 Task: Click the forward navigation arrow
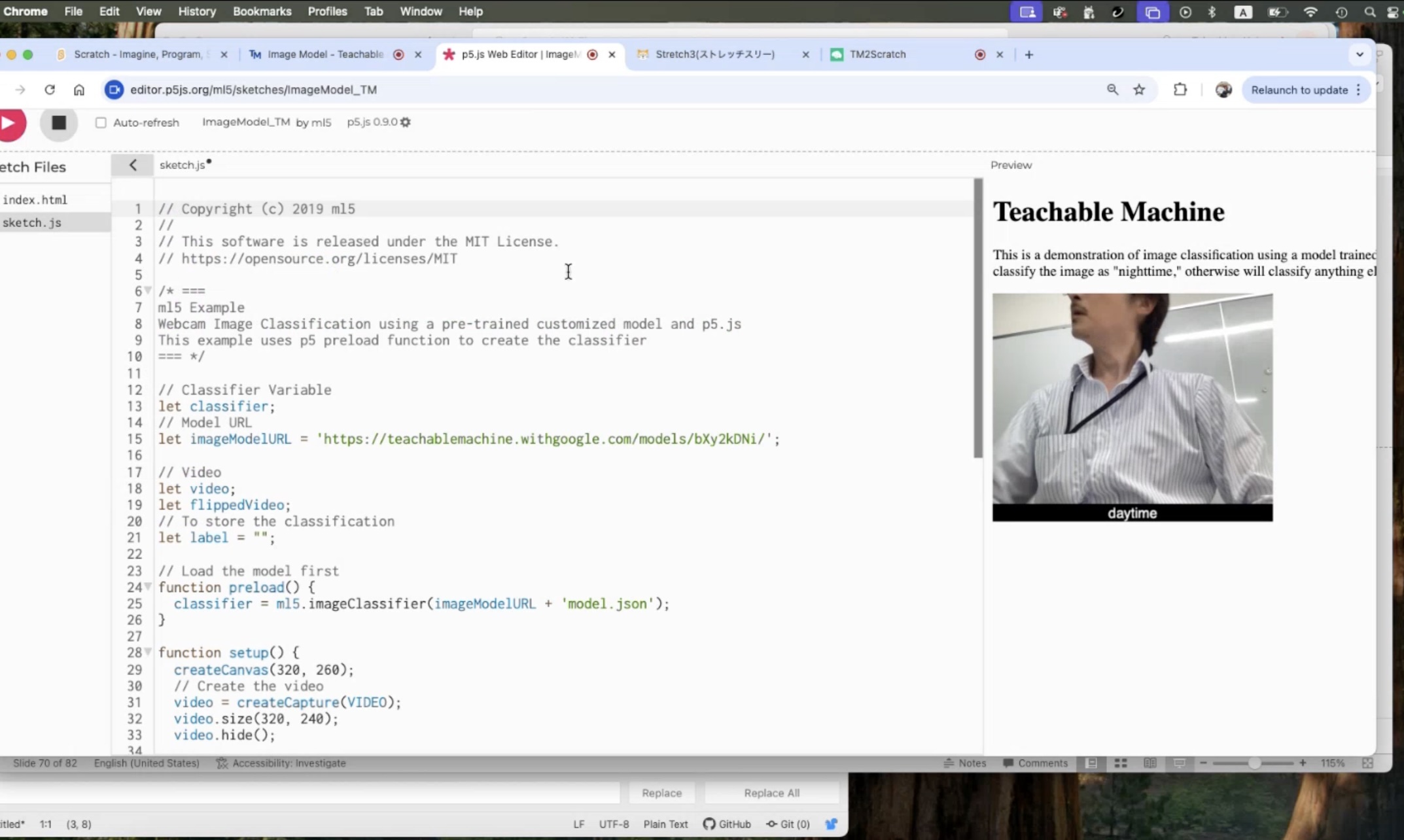[x=20, y=90]
